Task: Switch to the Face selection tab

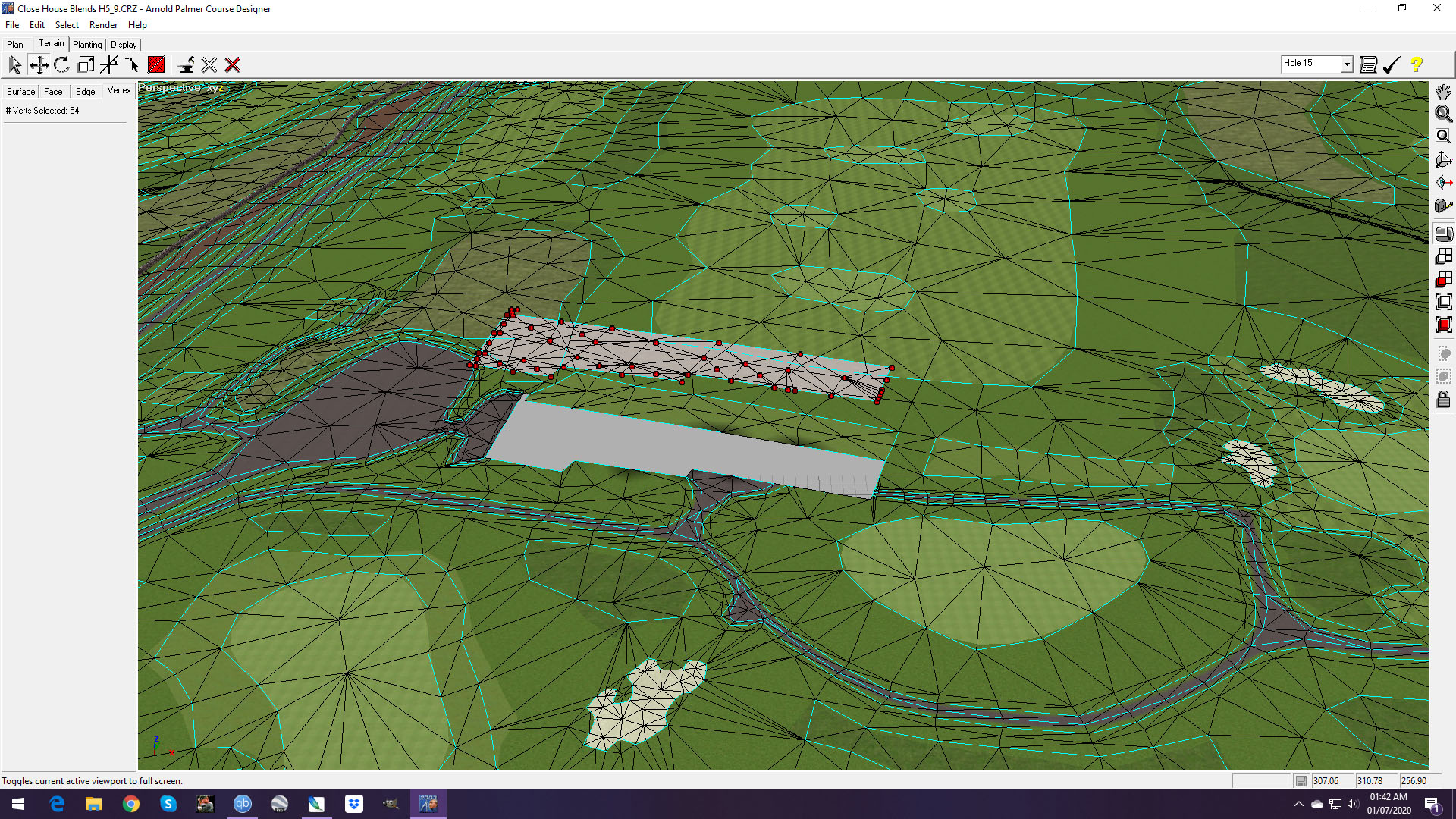Action: tap(53, 92)
